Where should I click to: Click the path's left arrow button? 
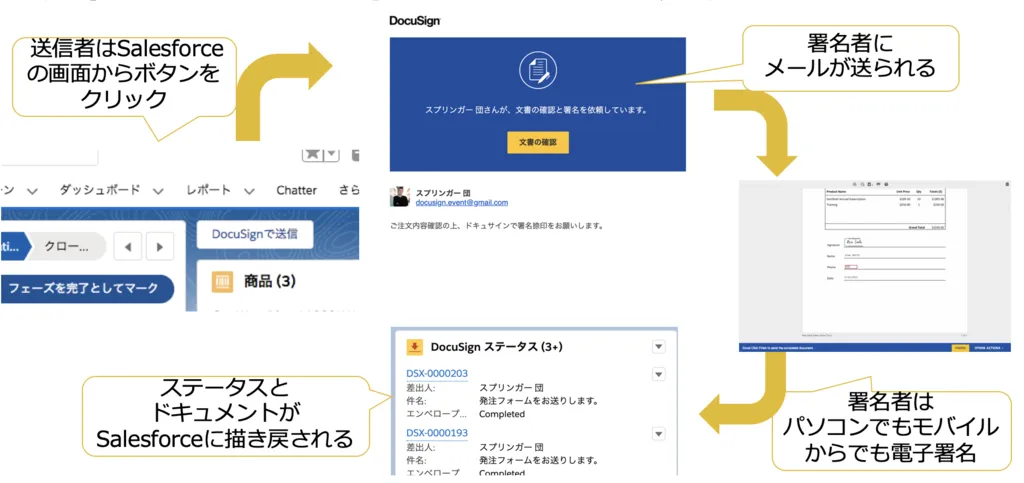(x=128, y=247)
